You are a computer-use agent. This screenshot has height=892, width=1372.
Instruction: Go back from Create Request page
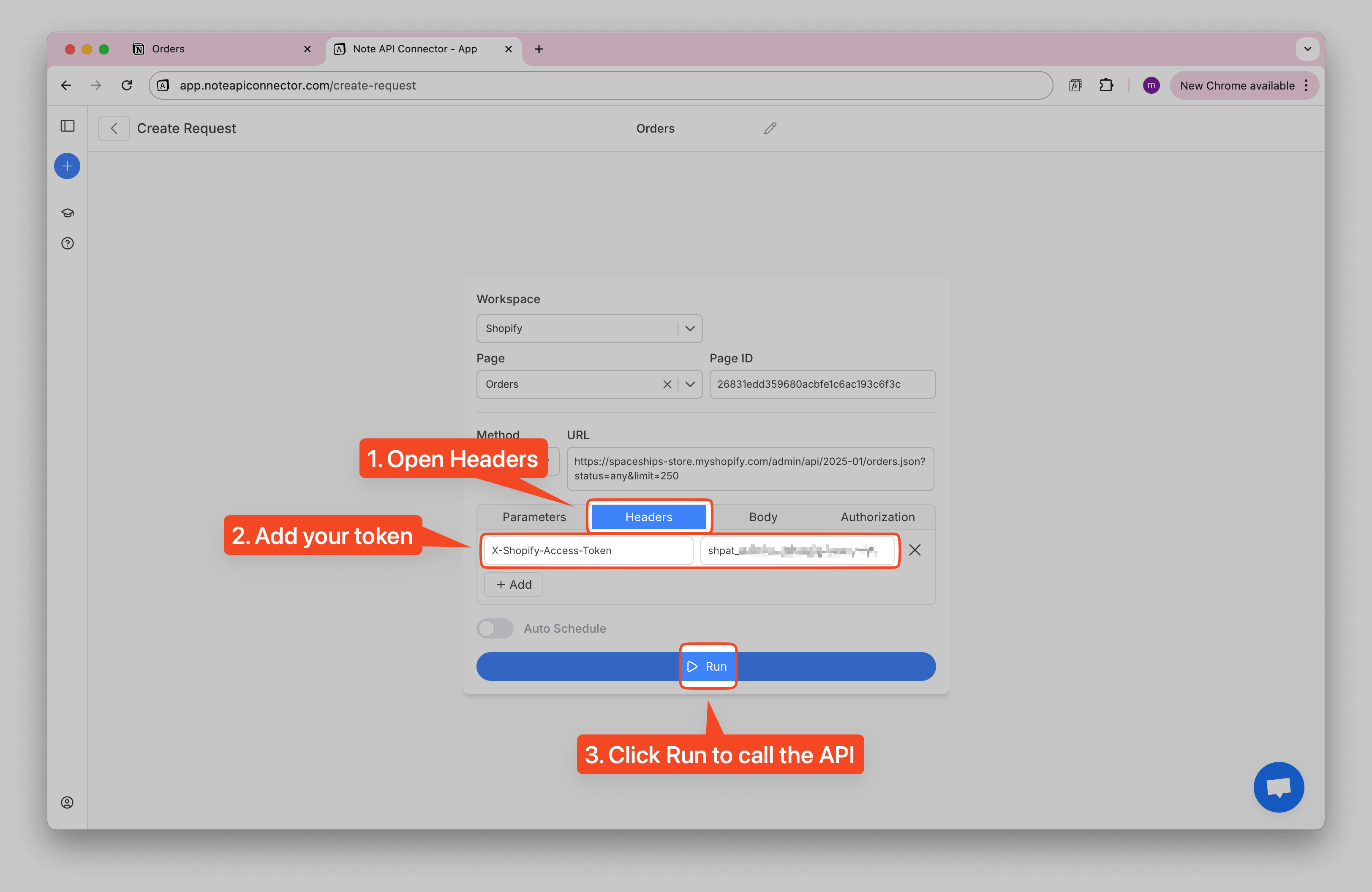click(x=114, y=128)
